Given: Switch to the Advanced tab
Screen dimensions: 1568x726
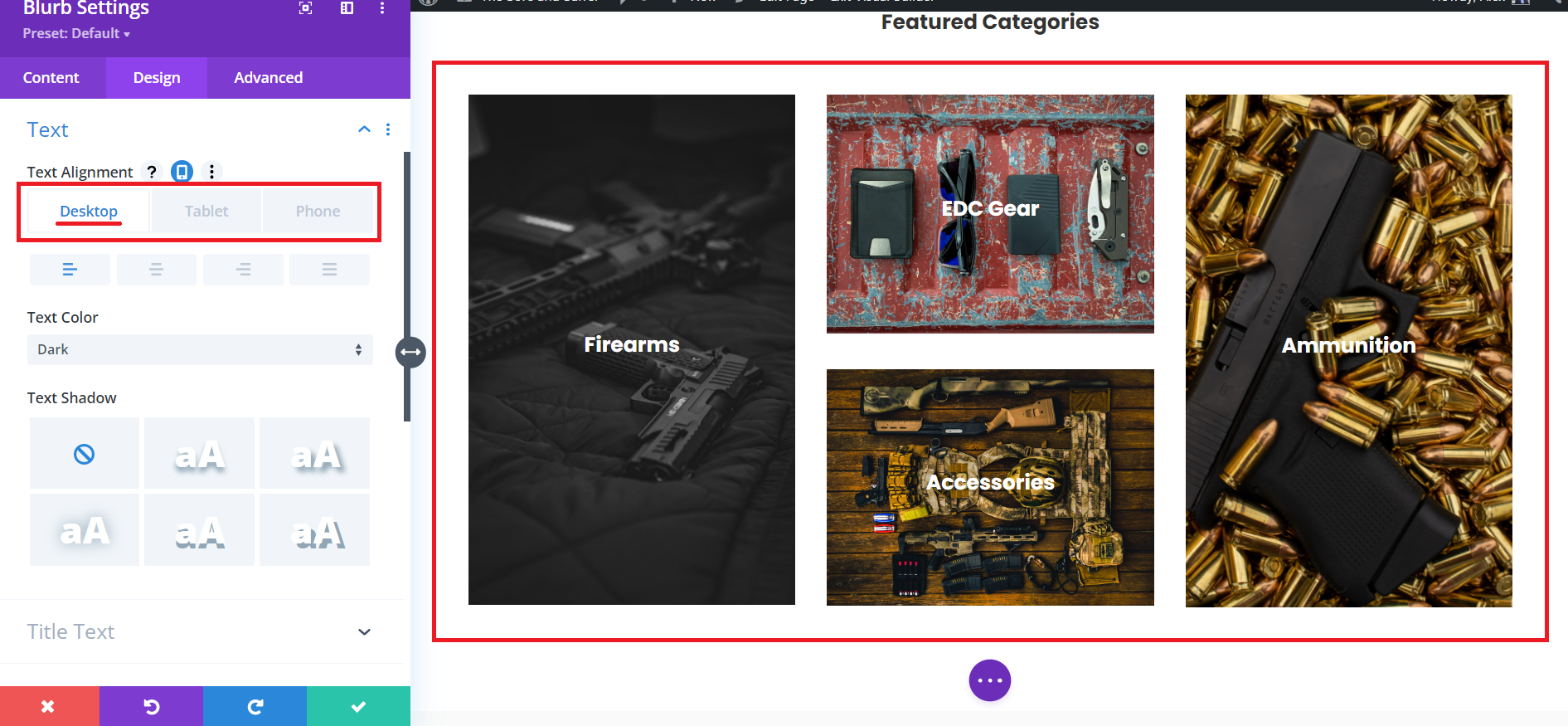Looking at the screenshot, I should [x=268, y=78].
